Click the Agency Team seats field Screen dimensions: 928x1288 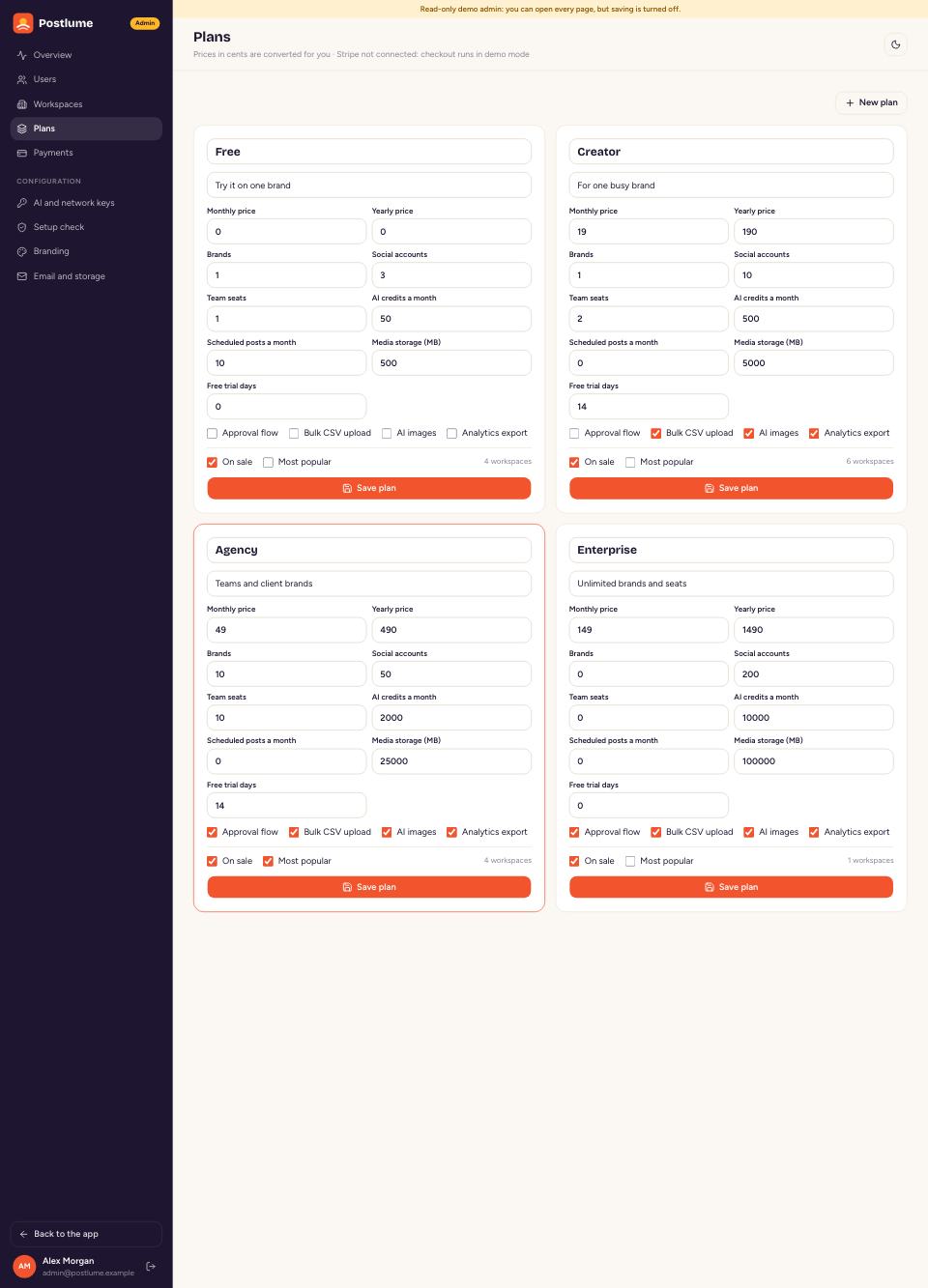click(x=286, y=718)
